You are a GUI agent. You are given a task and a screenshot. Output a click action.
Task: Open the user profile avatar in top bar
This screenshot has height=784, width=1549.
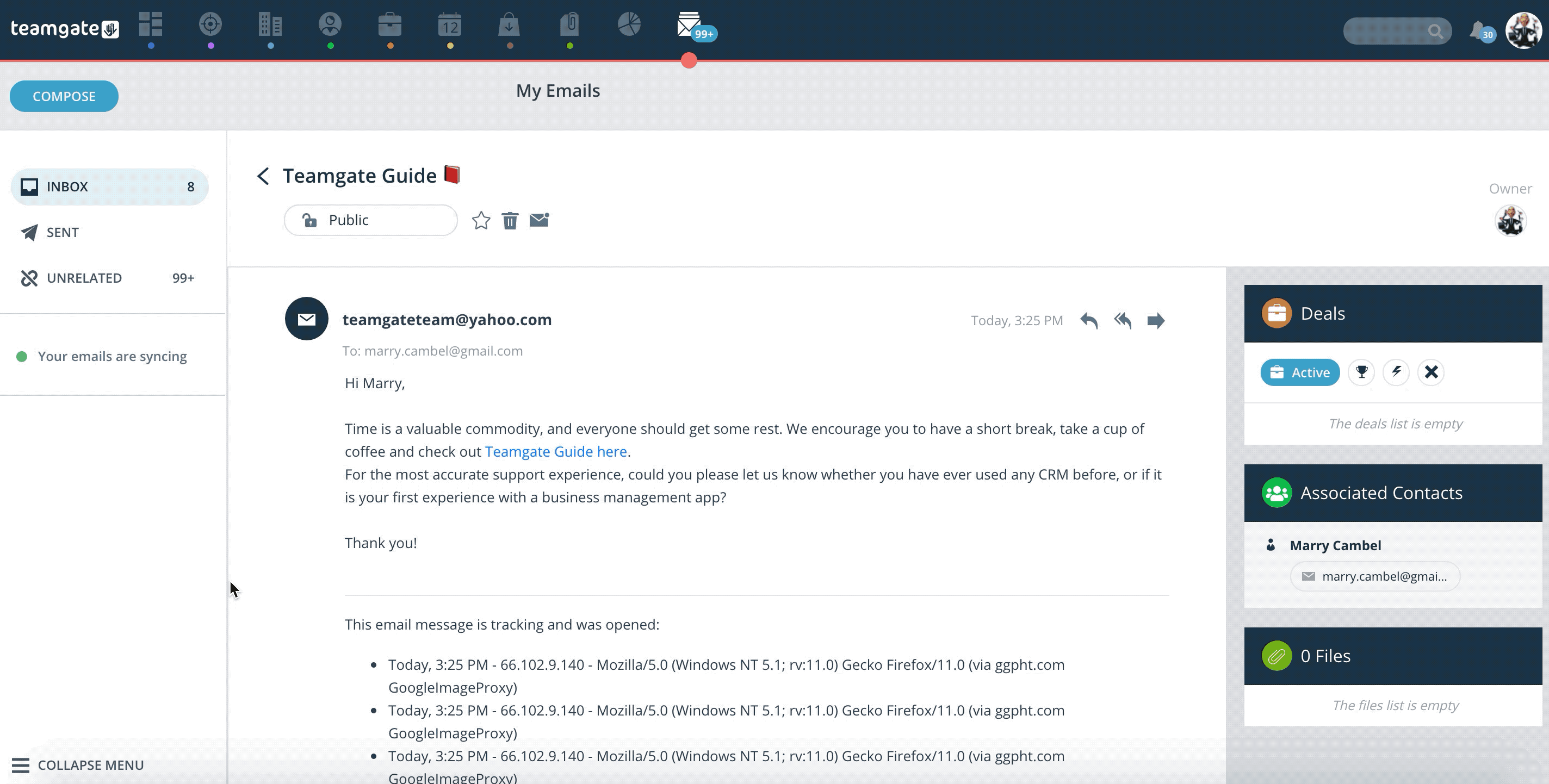[x=1524, y=30]
